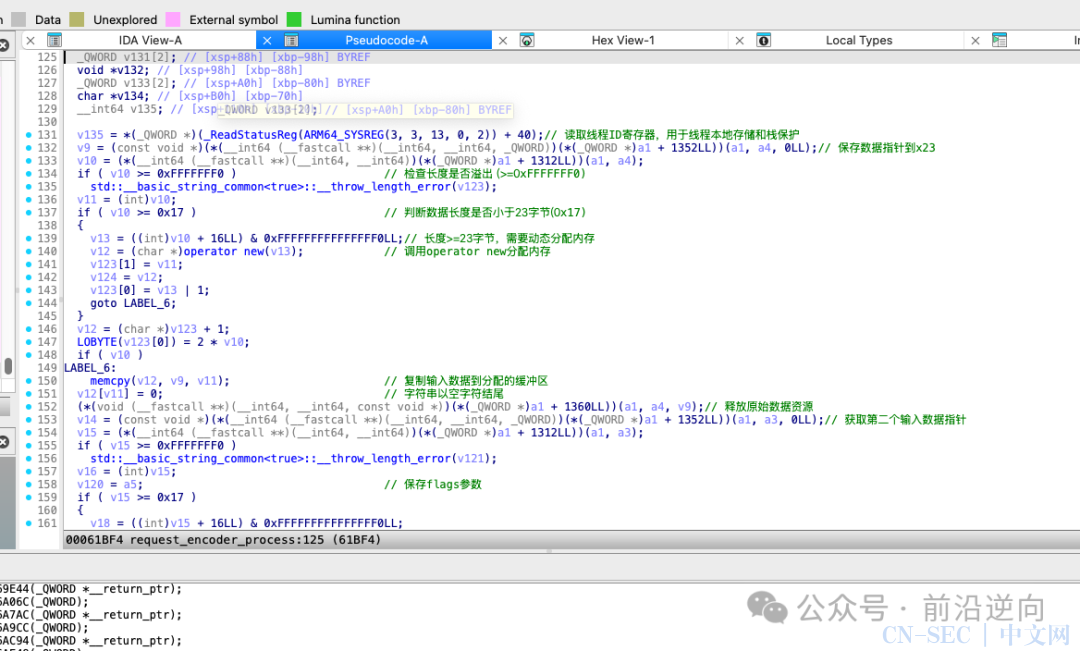
Task: Click comment '保存flags参数'
Action: click(442, 484)
